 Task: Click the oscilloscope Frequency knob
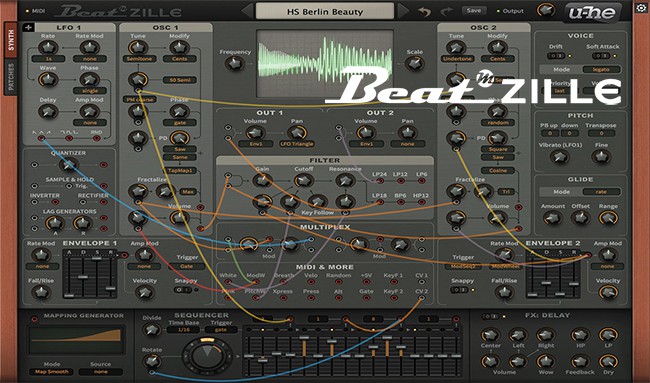[235, 64]
